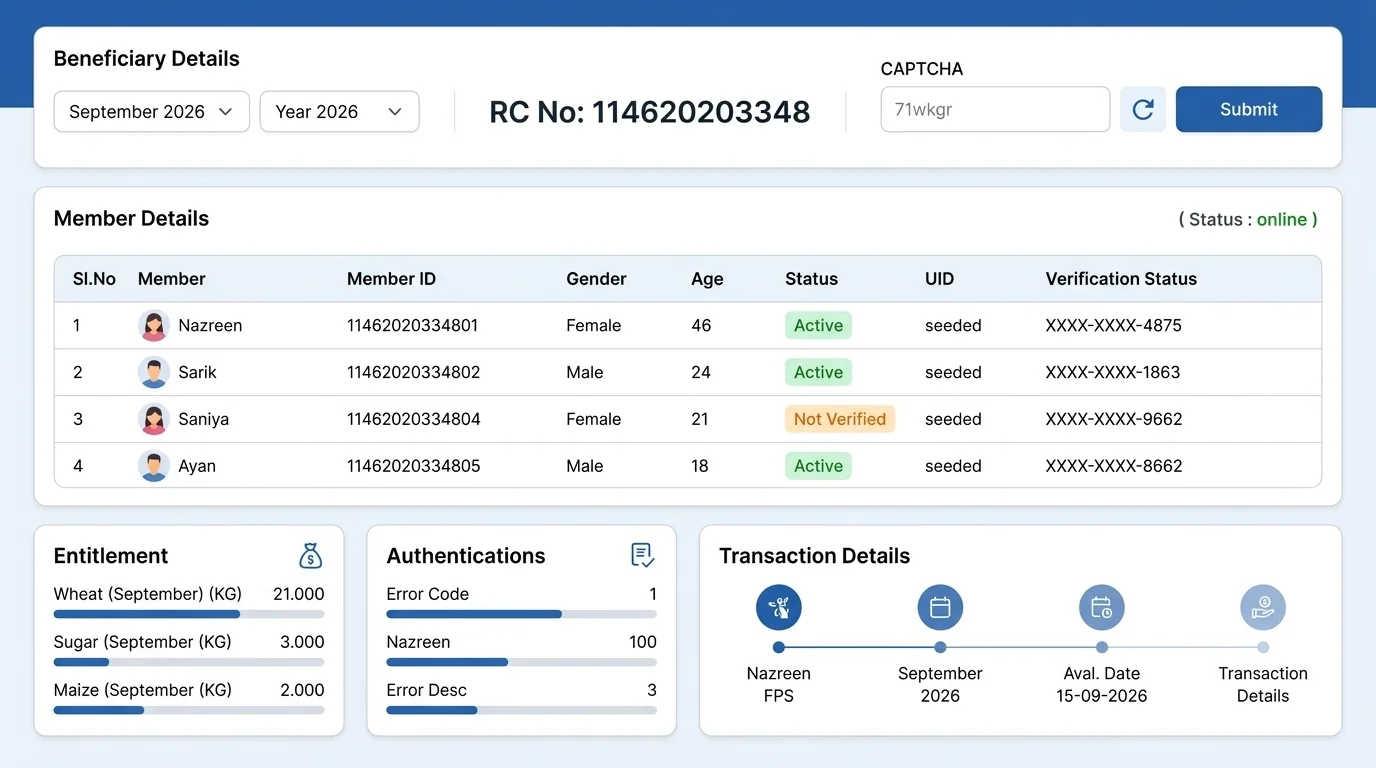
Task: Click Saniya's avatar icon
Action: tap(153, 419)
